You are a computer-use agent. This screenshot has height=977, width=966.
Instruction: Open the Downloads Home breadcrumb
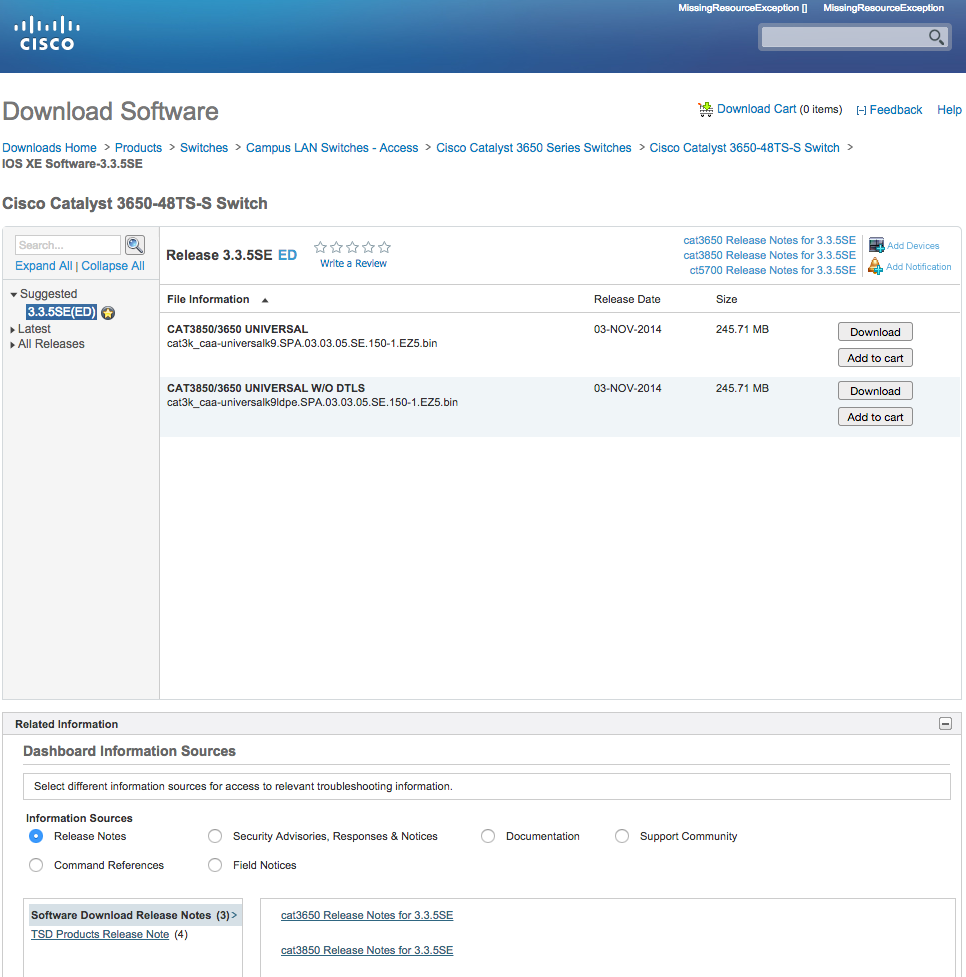pos(49,148)
